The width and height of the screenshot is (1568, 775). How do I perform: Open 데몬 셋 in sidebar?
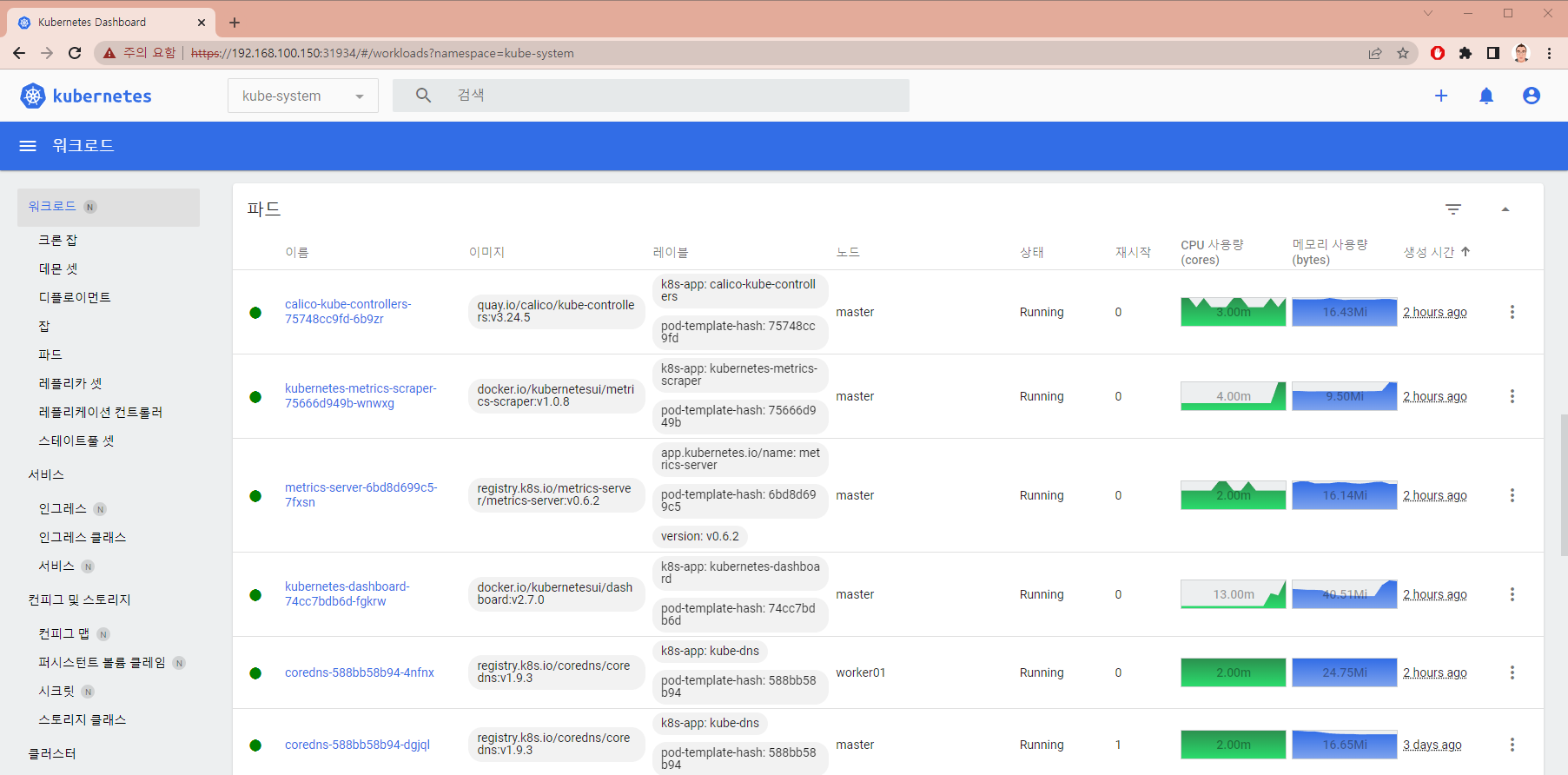(x=58, y=269)
